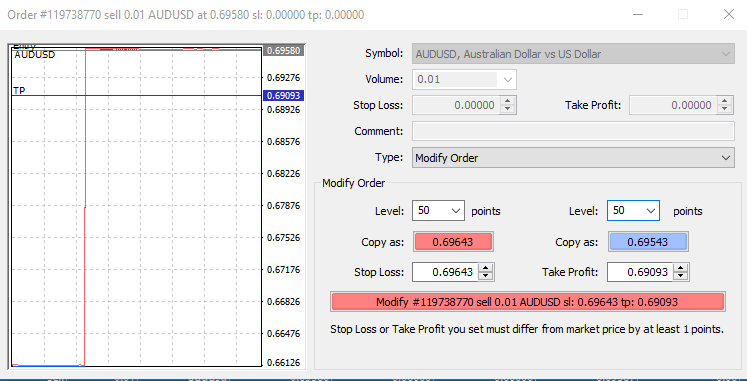Click the Modify #119738770 sell order button

tap(527, 302)
